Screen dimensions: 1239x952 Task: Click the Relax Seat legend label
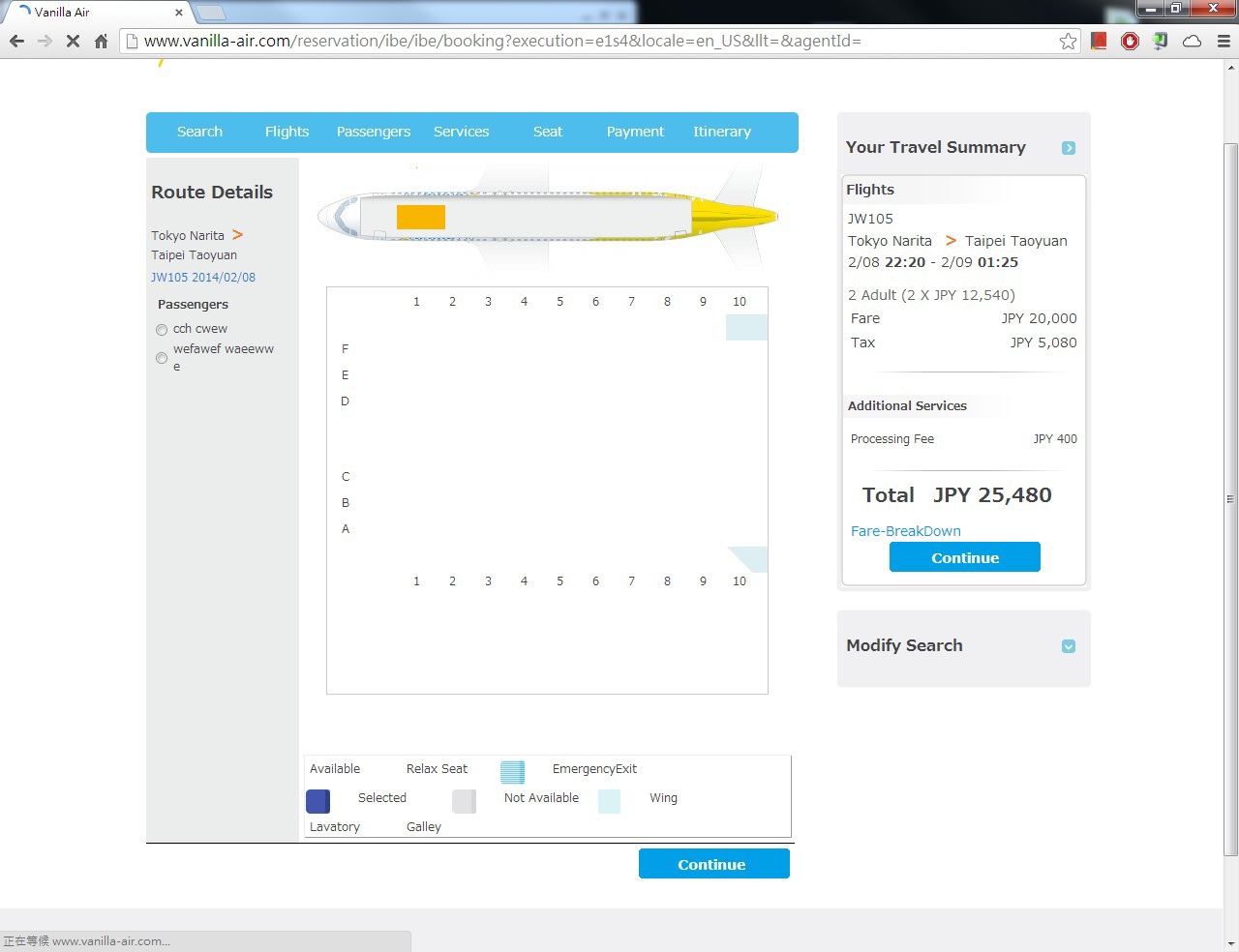pos(437,769)
